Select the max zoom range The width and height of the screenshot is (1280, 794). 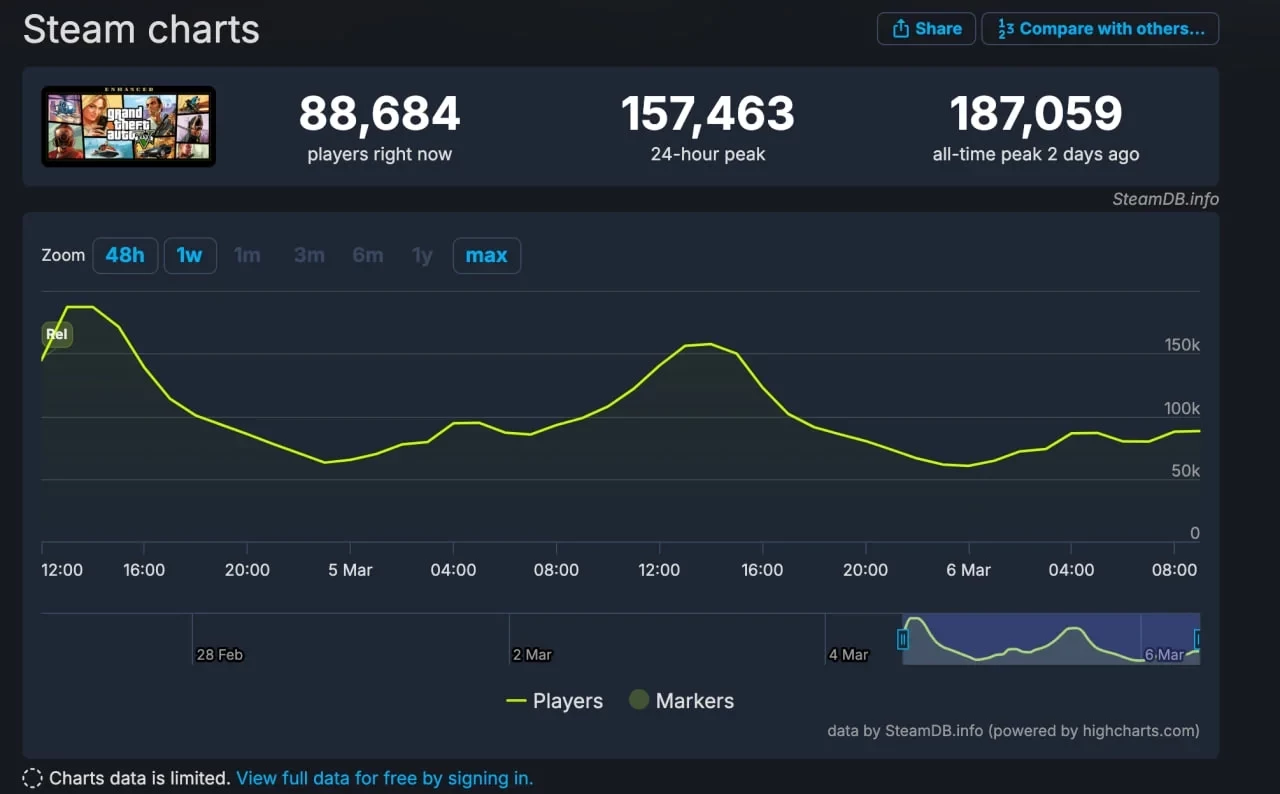486,255
